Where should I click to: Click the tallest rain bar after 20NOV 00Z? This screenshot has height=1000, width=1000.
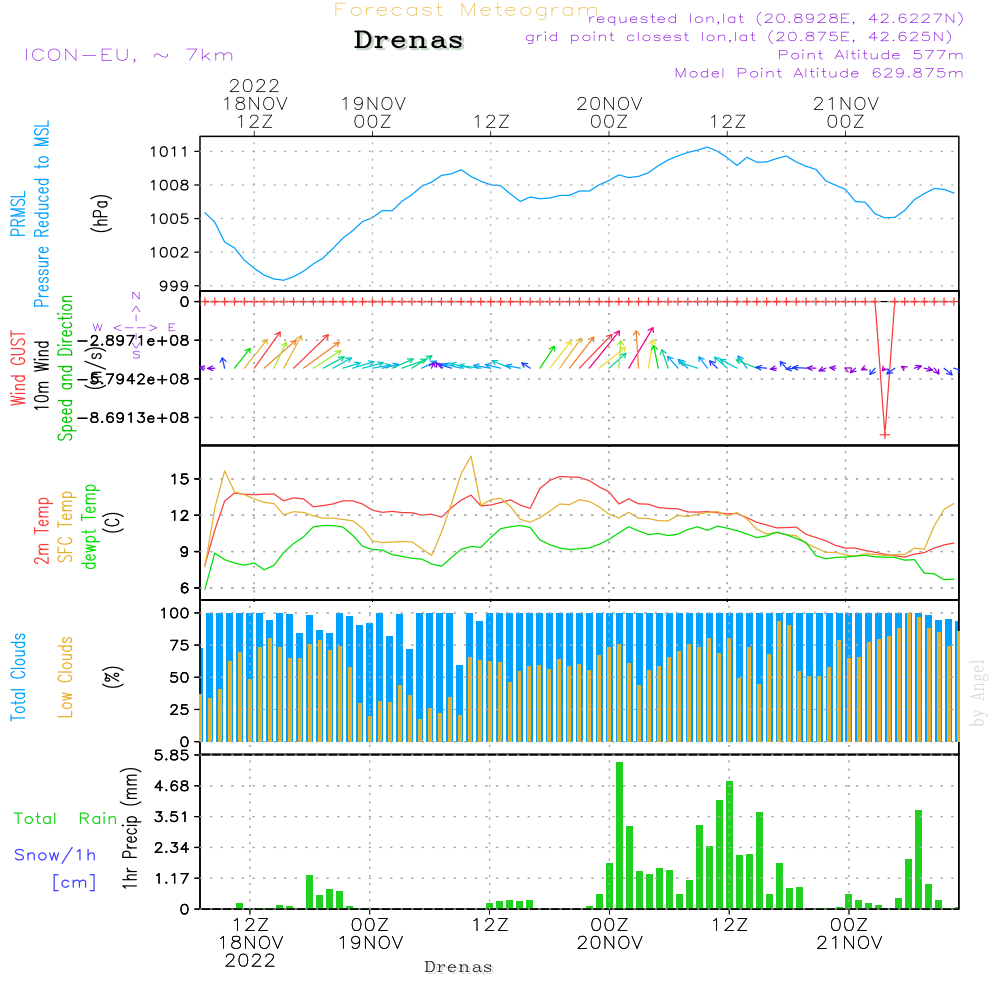tap(619, 835)
